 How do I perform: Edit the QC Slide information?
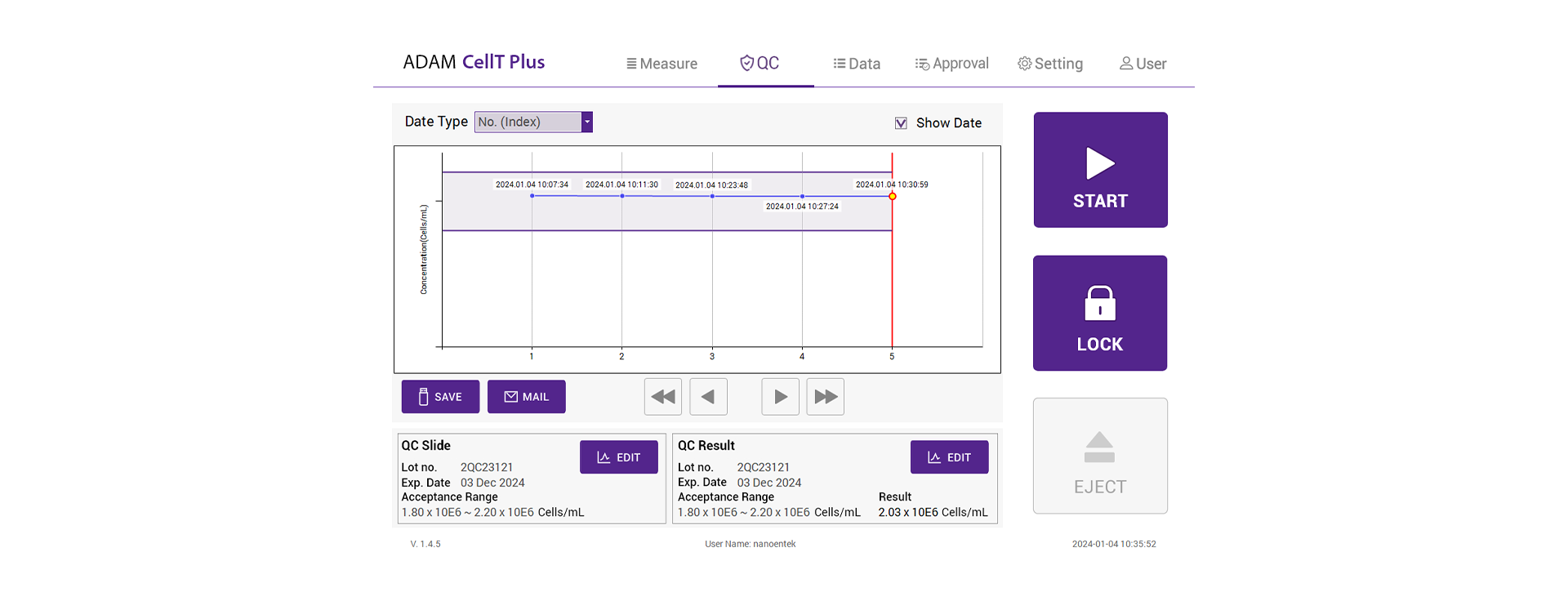click(618, 457)
